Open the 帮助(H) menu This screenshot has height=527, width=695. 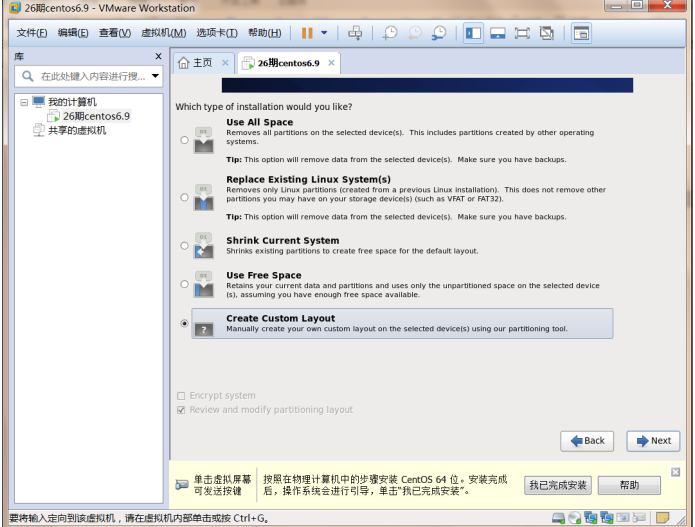[x=264, y=33]
